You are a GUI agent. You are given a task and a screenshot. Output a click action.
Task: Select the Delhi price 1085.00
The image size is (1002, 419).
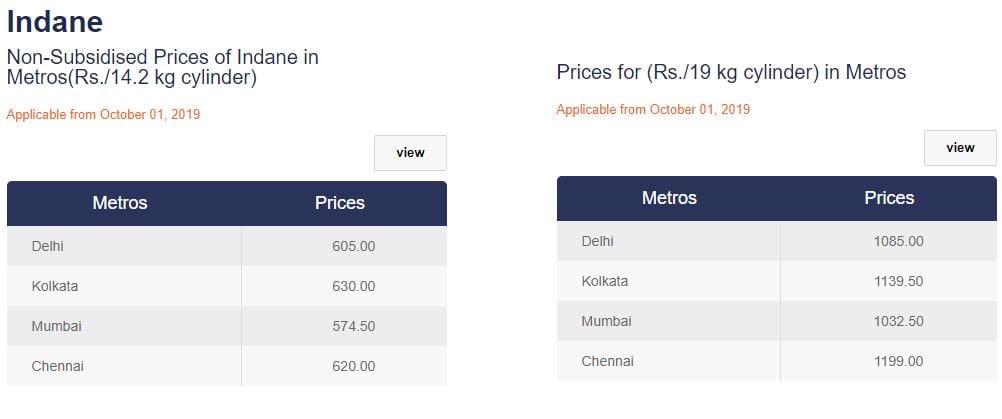[898, 241]
